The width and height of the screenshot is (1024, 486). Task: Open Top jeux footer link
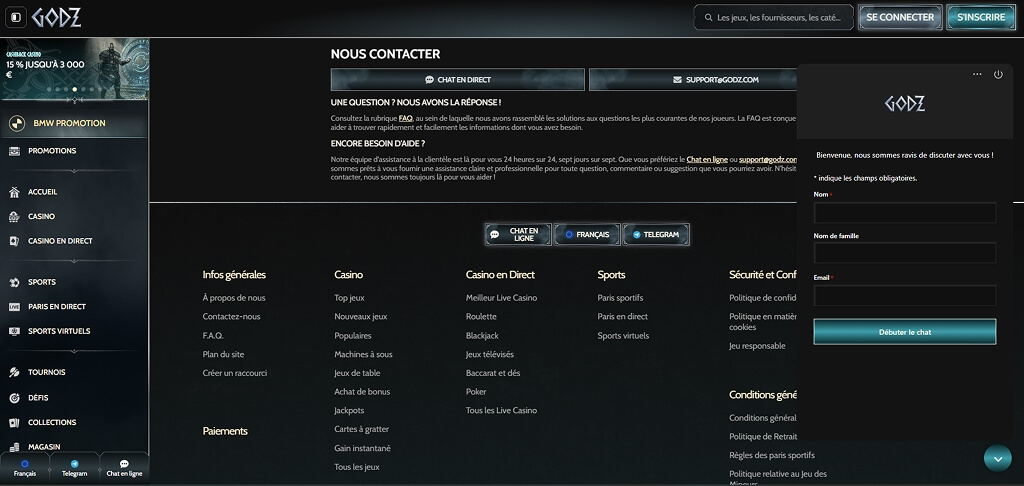coord(349,298)
